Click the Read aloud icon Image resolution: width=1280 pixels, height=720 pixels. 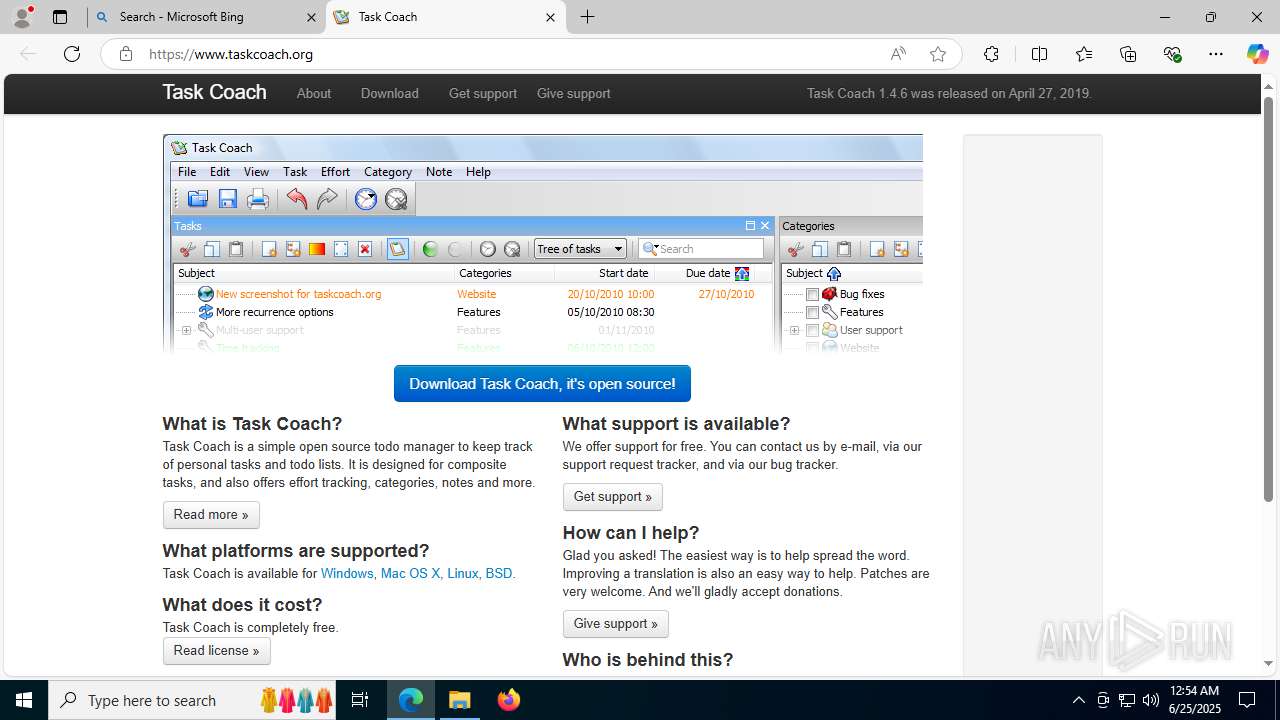898,54
